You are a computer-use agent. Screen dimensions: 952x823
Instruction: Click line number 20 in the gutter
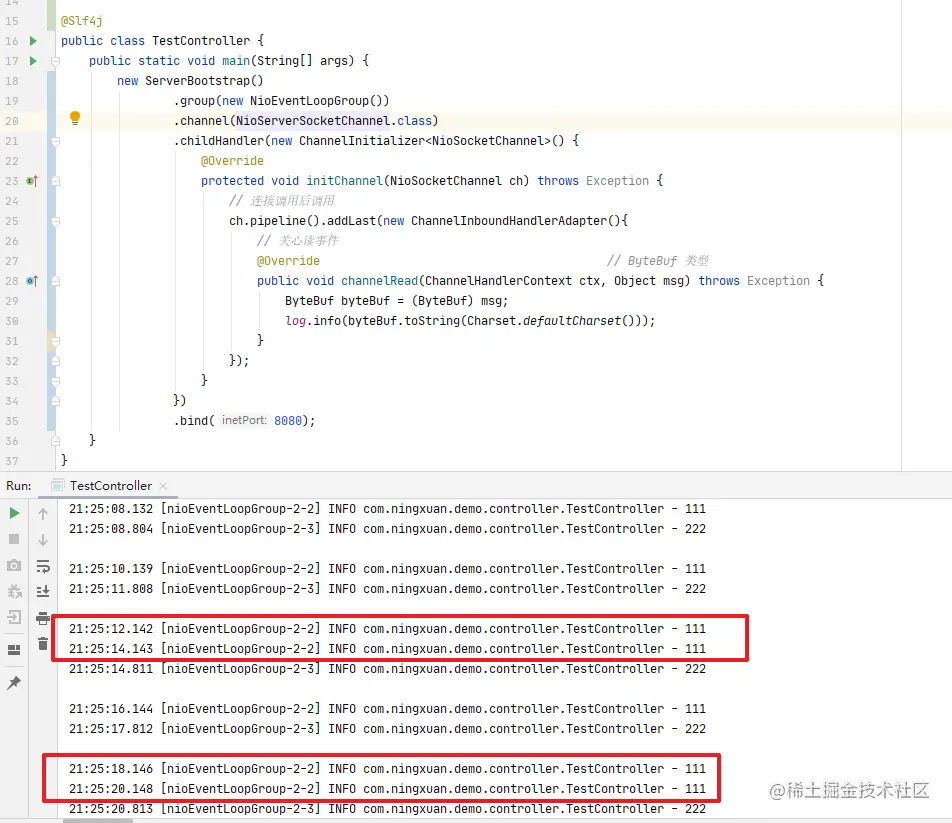[x=12, y=121]
